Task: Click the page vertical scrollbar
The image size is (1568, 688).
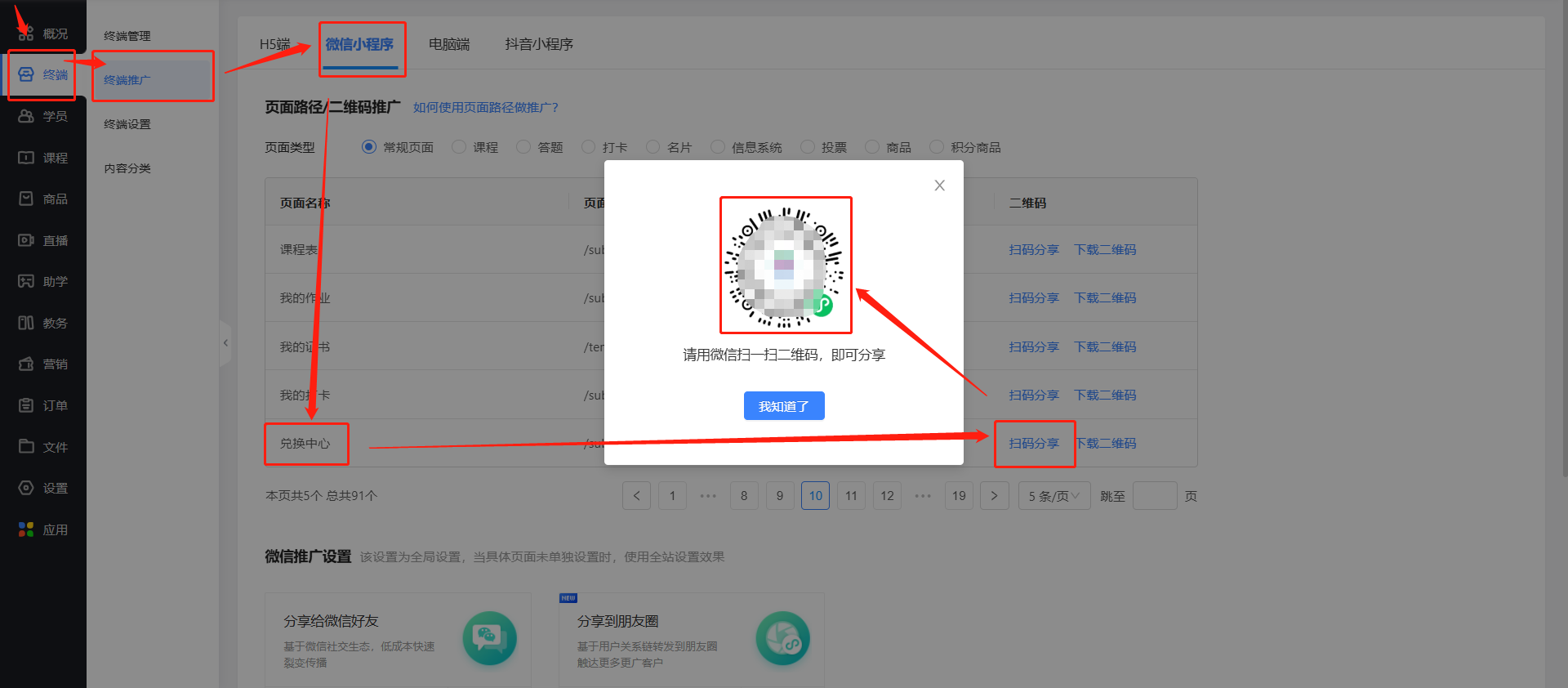Action: click(x=1565, y=237)
